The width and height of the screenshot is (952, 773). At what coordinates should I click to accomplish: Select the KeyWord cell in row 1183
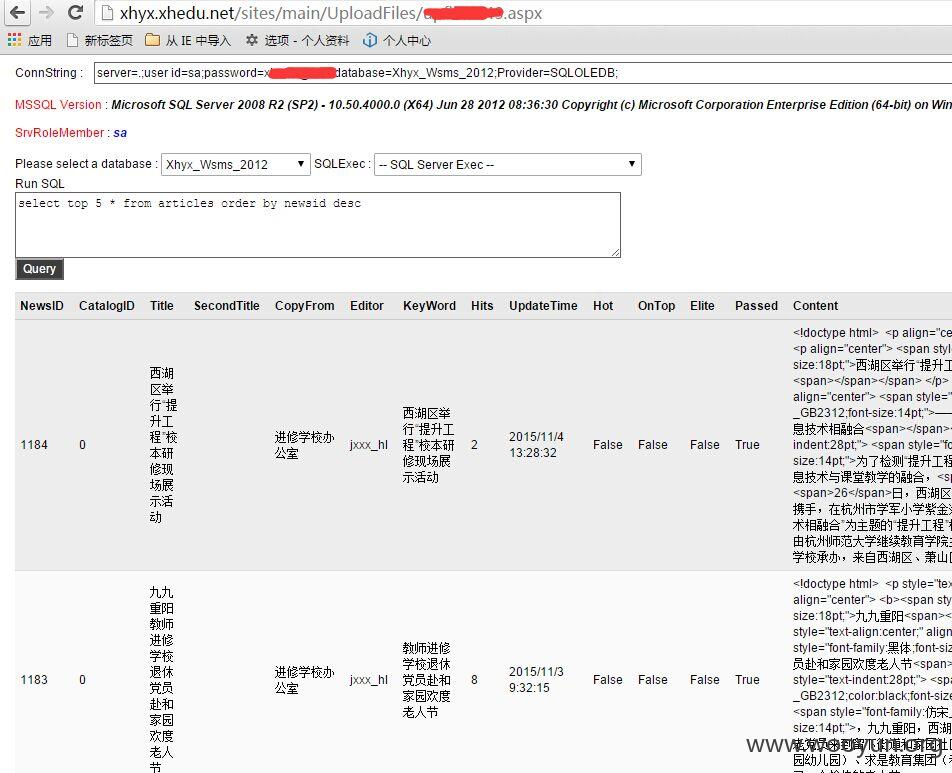tap(427, 680)
